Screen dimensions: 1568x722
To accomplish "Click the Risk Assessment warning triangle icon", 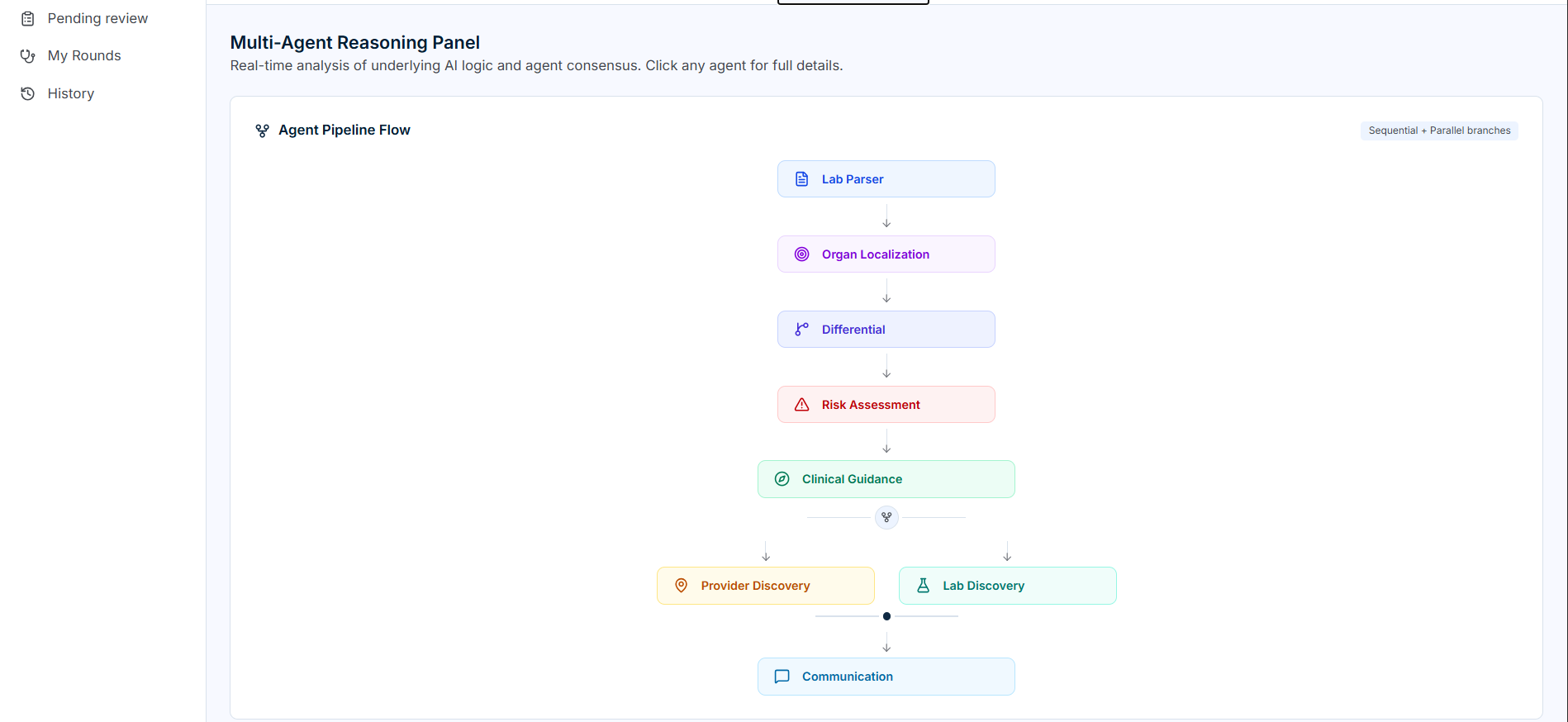I will pos(801,405).
